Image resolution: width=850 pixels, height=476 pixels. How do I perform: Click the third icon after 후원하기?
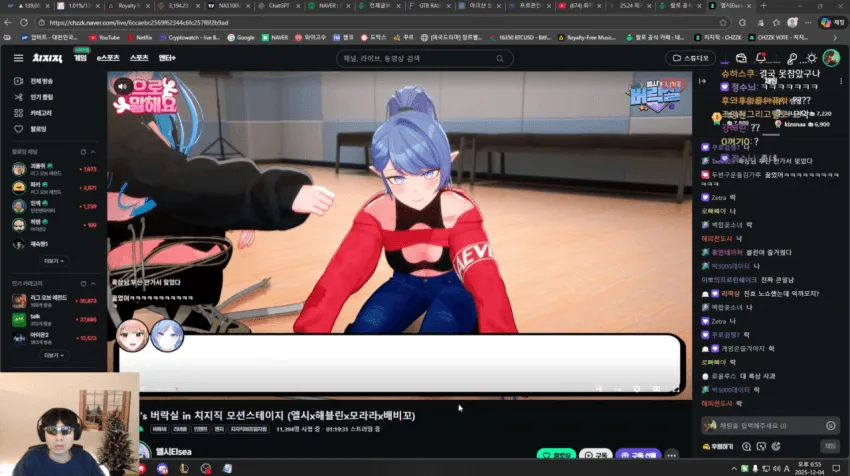pyautogui.click(x=776, y=447)
